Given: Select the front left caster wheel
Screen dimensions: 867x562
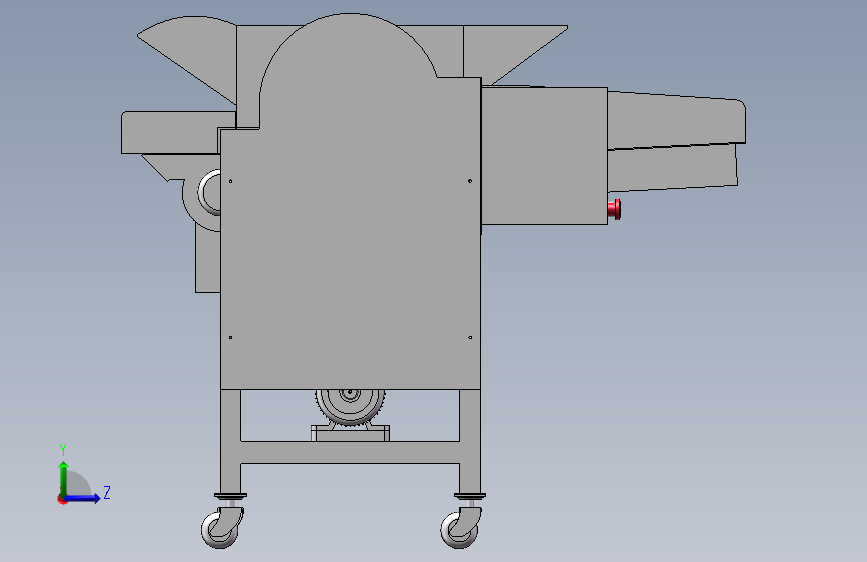Looking at the screenshot, I should click(x=221, y=529).
